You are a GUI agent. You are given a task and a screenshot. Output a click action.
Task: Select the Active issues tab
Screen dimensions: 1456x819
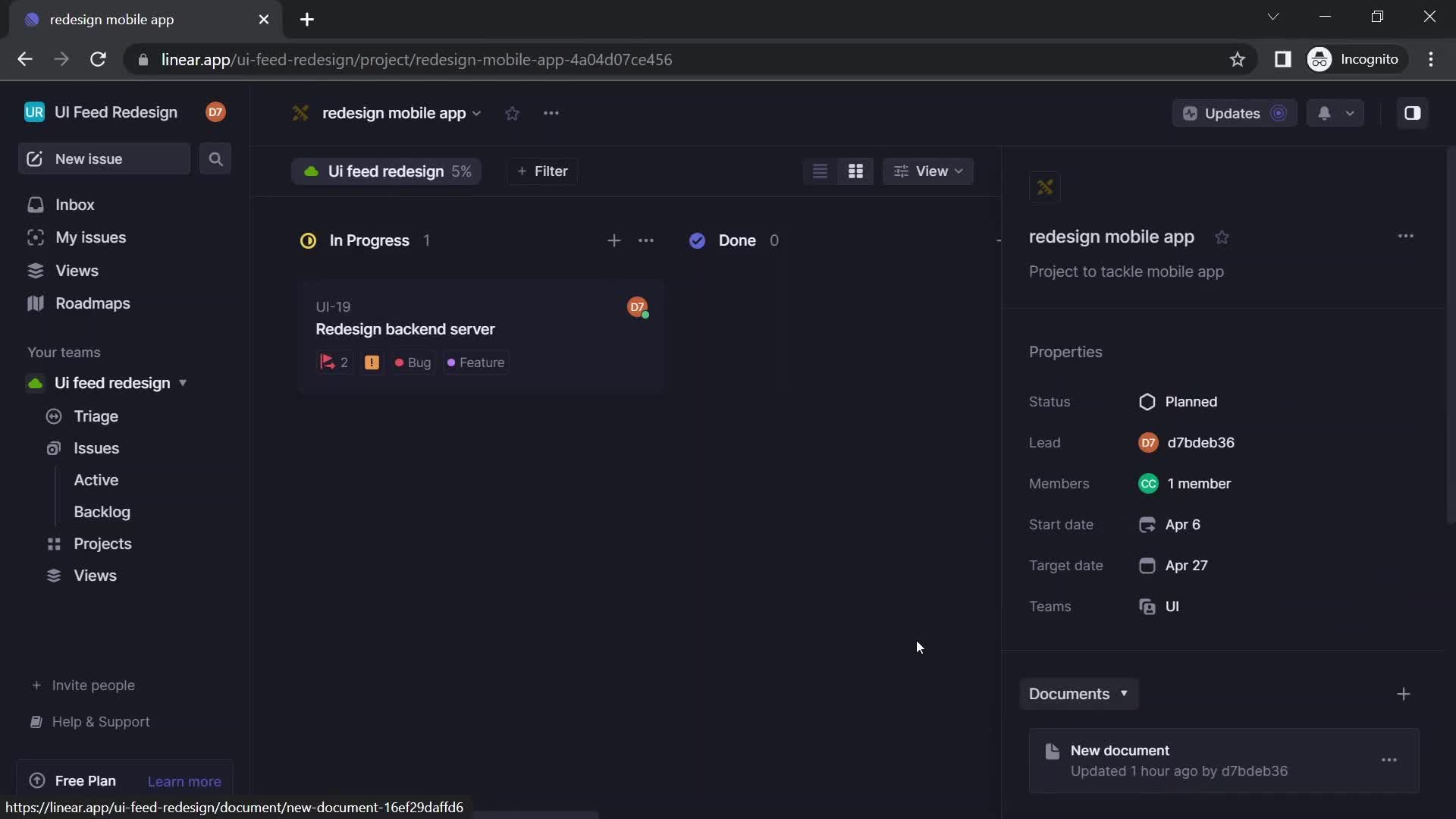point(96,480)
